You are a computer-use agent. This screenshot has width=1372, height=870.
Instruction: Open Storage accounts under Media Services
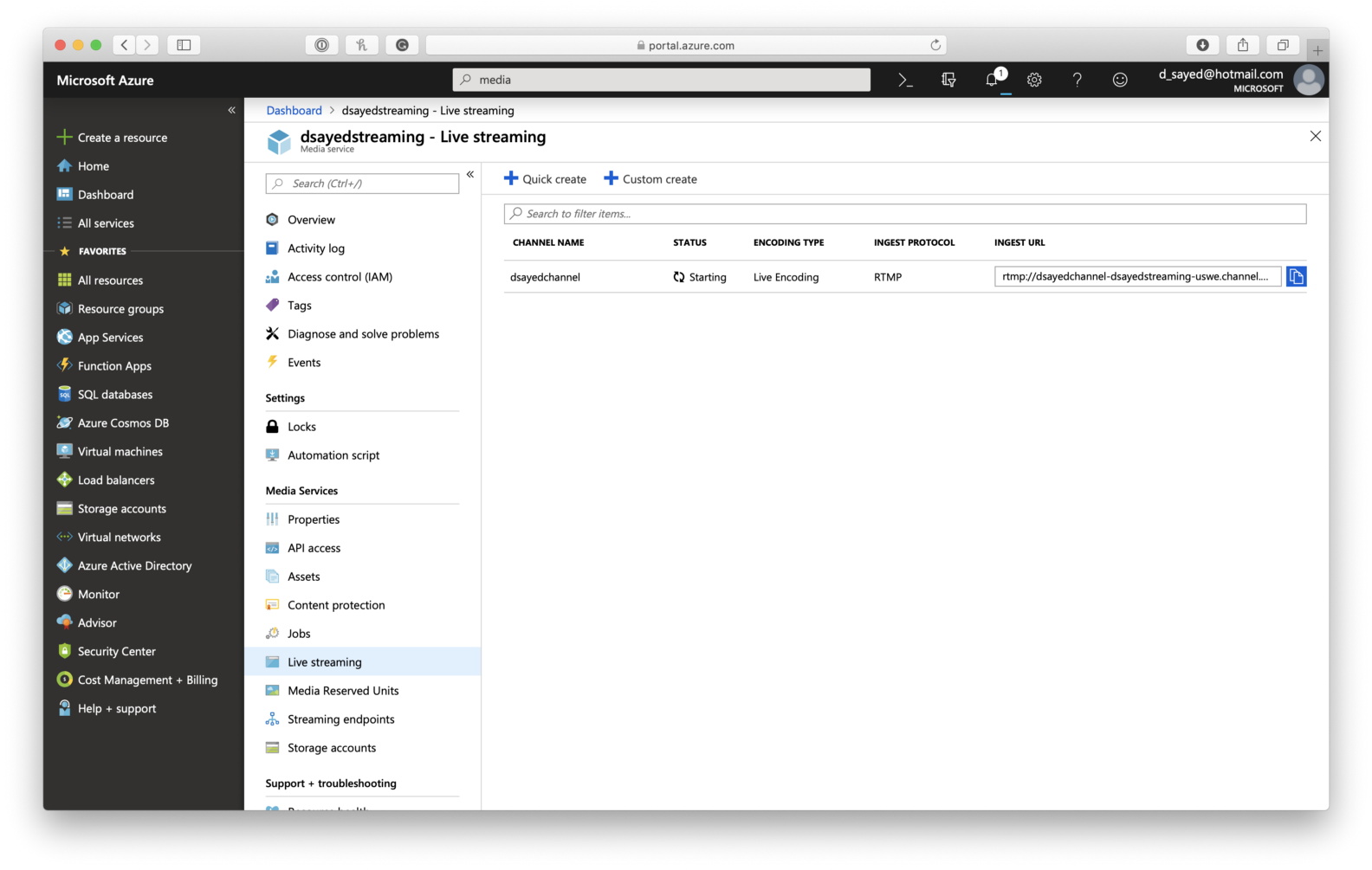(321, 748)
